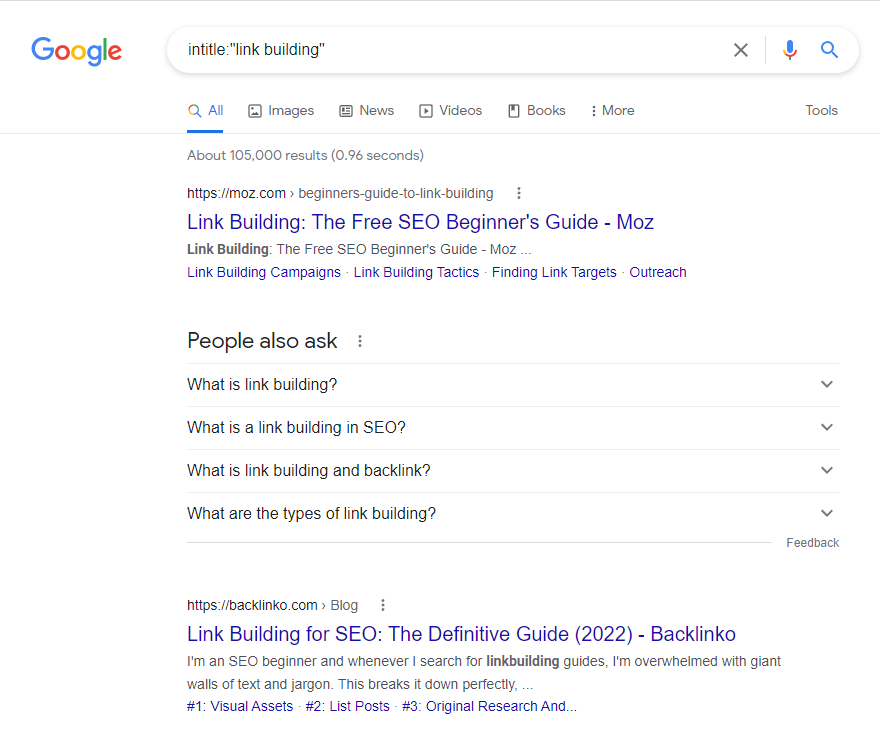The width and height of the screenshot is (880, 743).
Task: Expand "What is link building and backlink?" question
Action: tap(826, 471)
